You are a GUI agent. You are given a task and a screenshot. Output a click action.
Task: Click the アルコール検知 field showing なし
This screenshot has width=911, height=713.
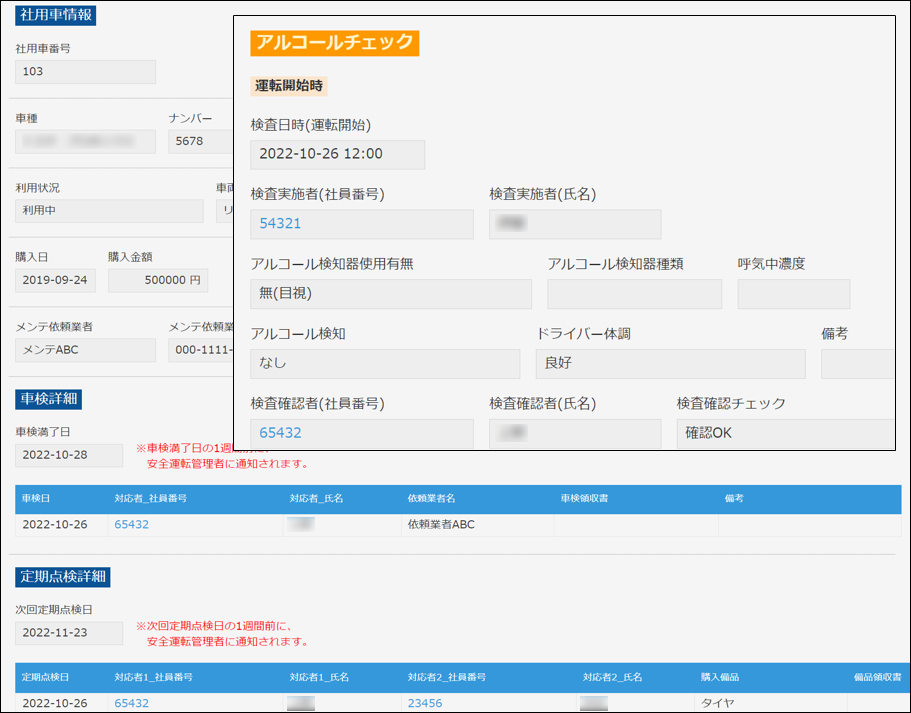coord(385,364)
